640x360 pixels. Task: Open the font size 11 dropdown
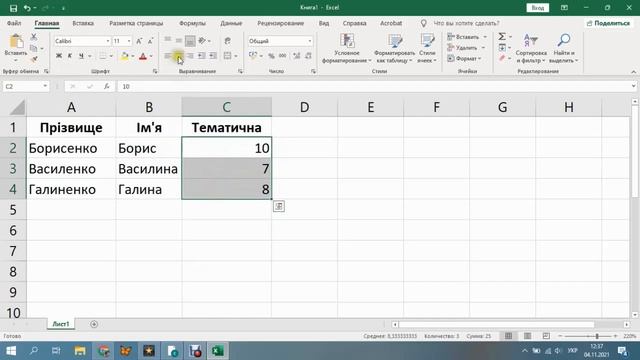[x=129, y=41]
